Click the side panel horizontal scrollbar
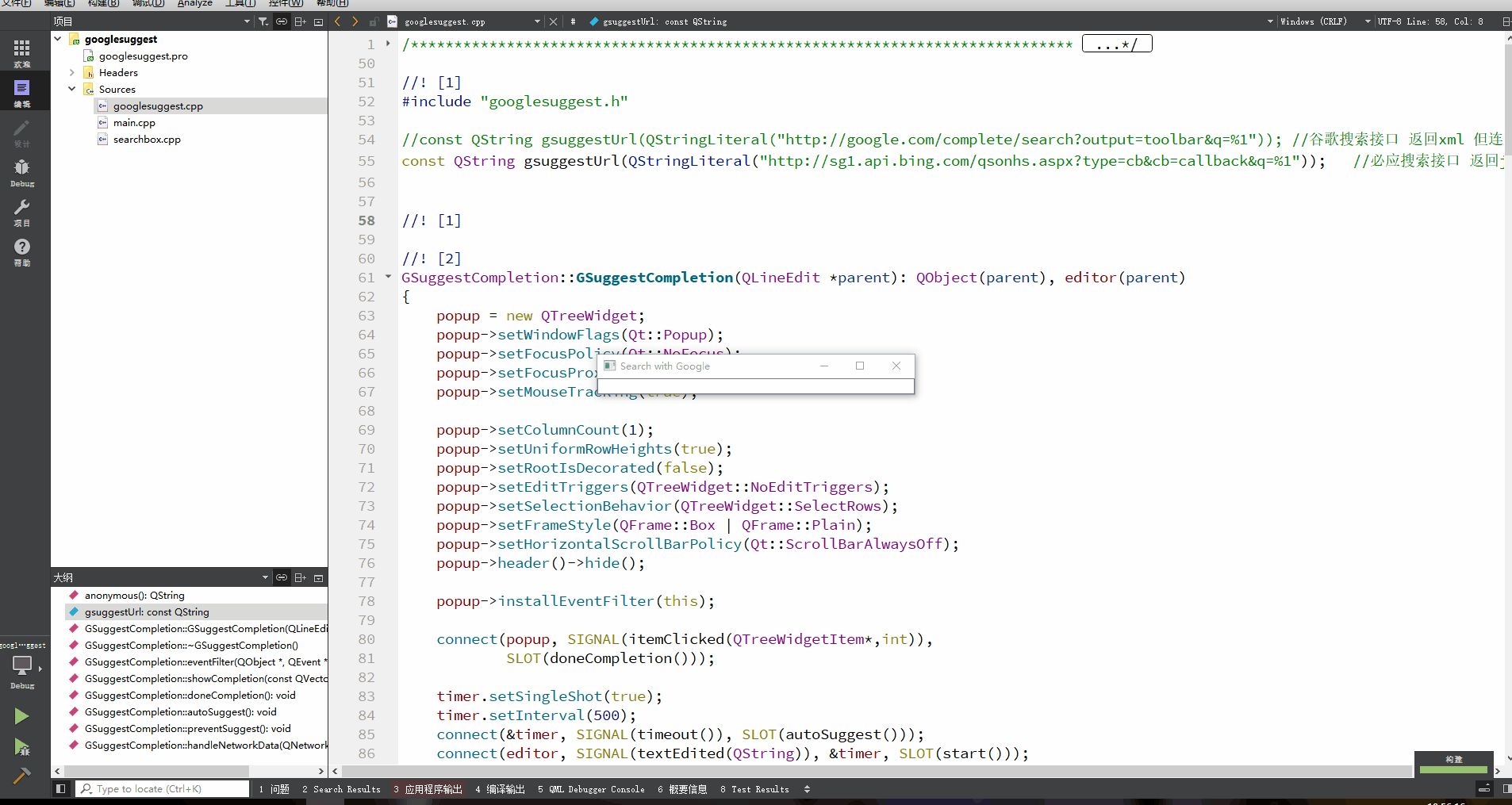 coord(157,771)
